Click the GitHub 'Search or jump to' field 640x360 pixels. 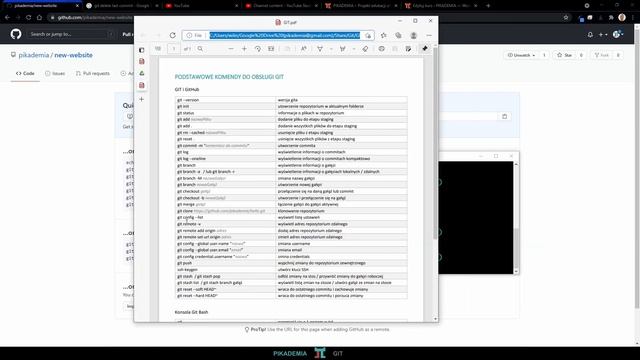tap(70, 34)
